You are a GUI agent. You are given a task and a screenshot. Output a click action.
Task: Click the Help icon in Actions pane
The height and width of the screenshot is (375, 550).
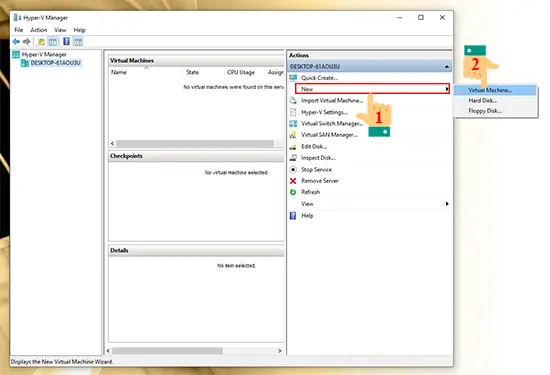click(293, 216)
